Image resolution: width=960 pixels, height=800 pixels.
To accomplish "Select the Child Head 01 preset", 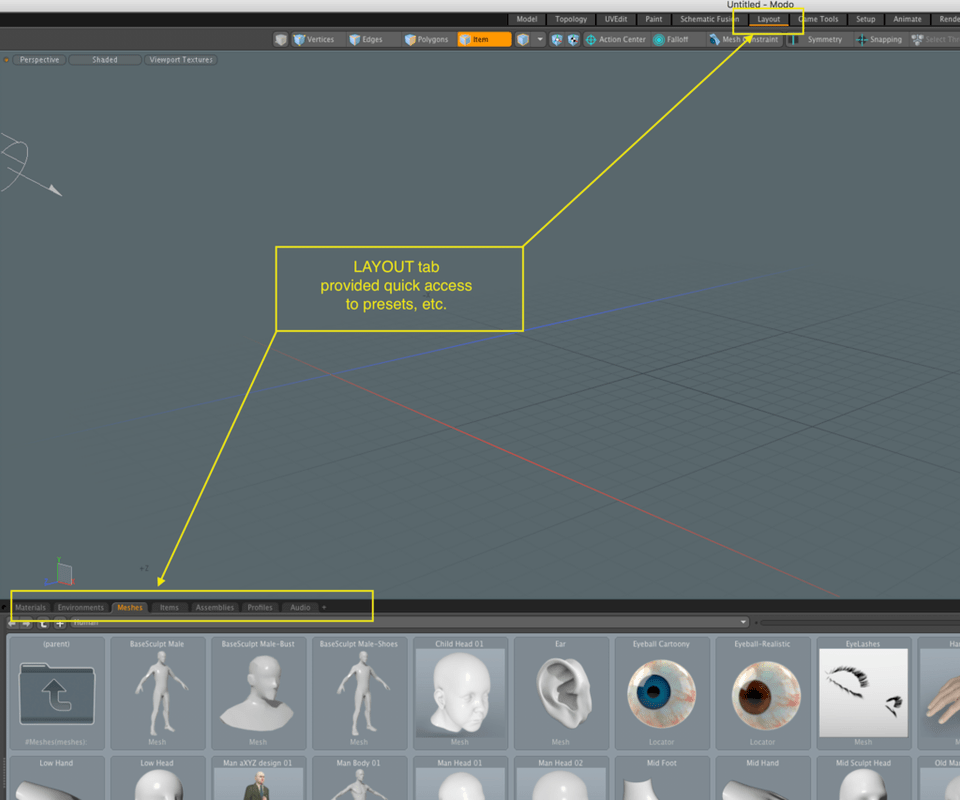I will (x=460, y=693).
